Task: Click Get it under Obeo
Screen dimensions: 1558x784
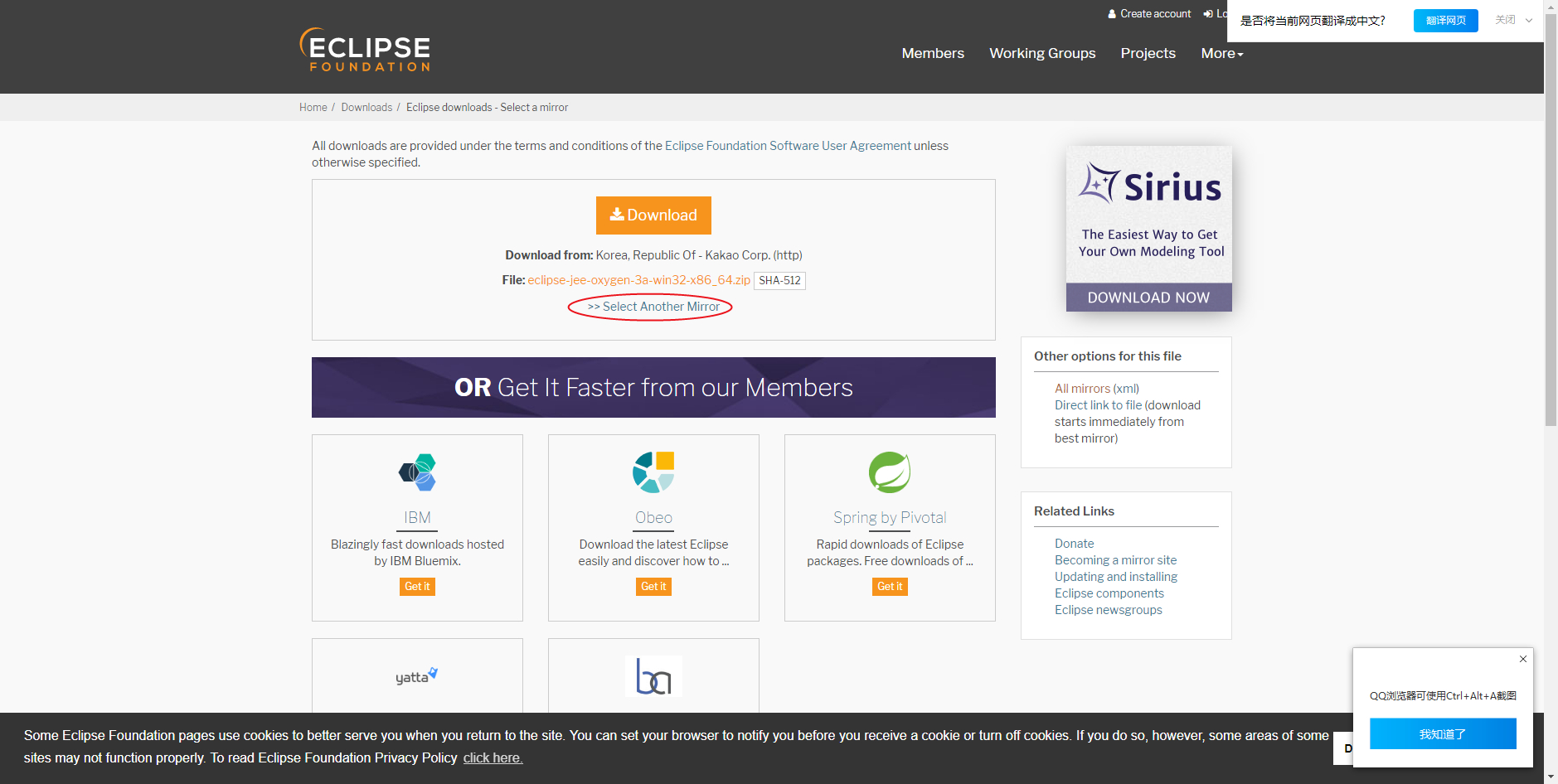Action: coord(653,587)
